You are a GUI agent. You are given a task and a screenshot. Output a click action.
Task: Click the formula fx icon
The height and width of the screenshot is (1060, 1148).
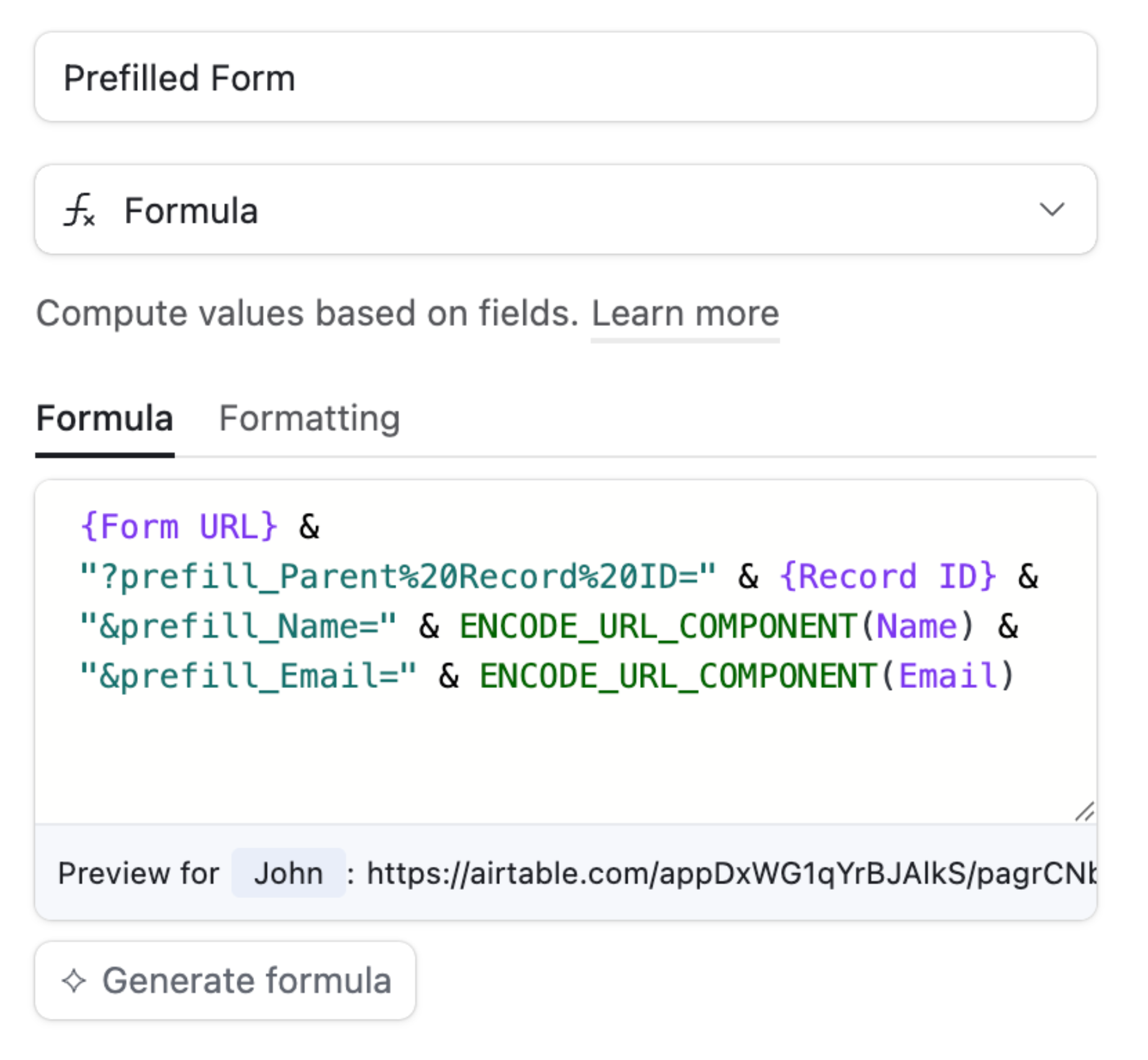[x=81, y=211]
